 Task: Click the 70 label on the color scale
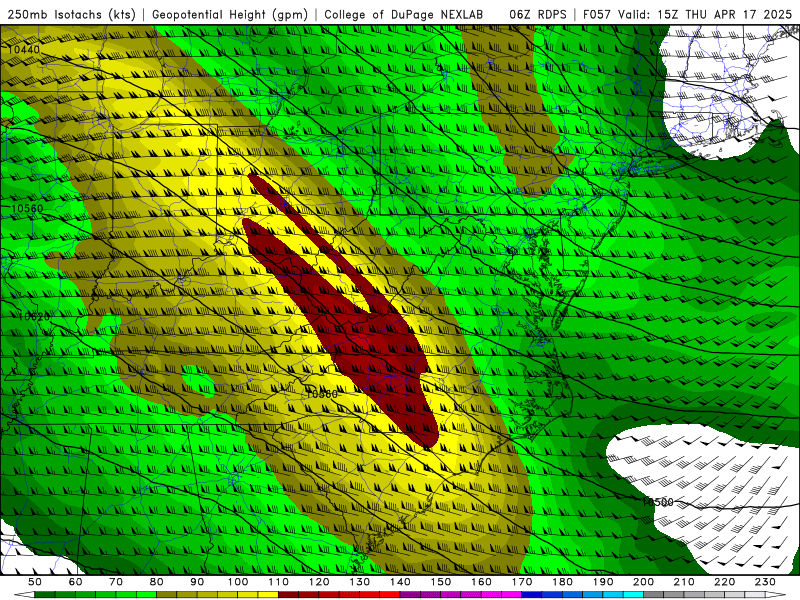coord(116,582)
